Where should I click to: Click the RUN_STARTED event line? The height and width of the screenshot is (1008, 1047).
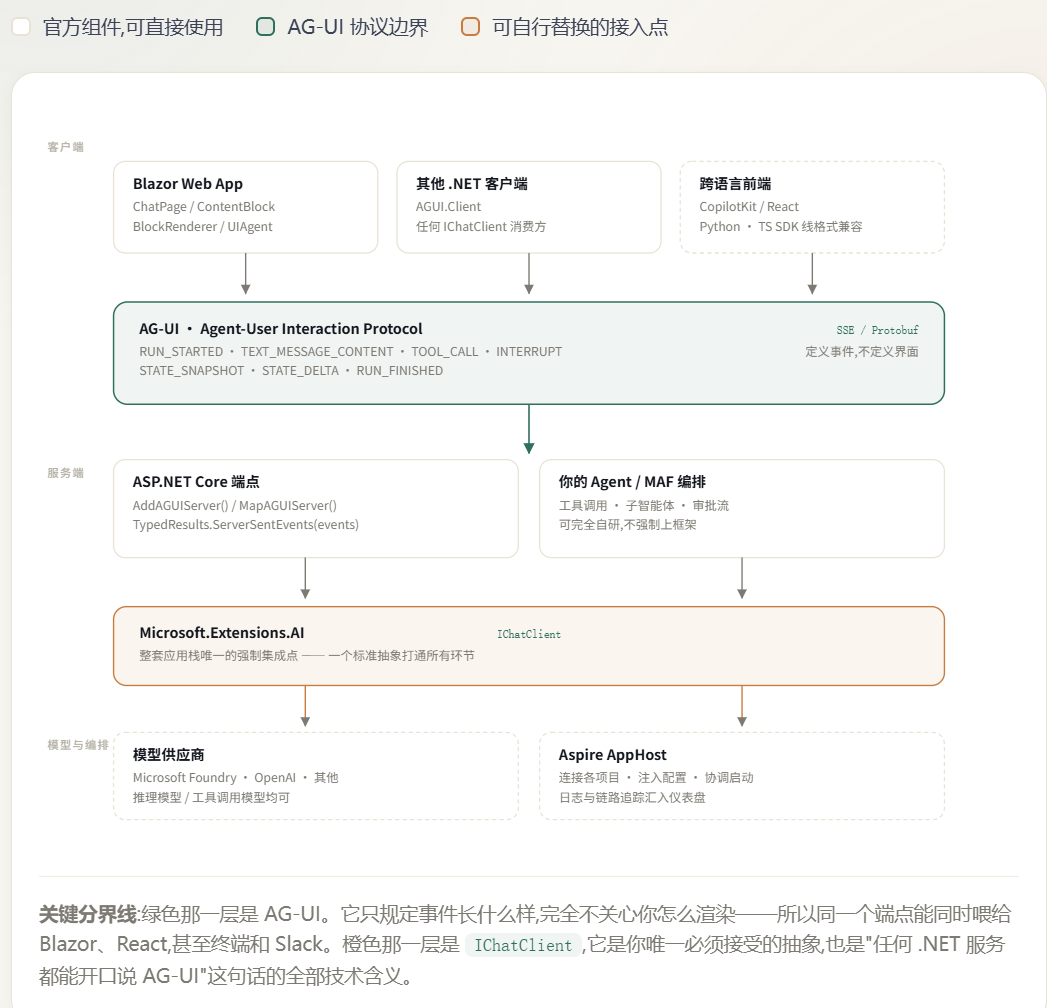coord(351,351)
